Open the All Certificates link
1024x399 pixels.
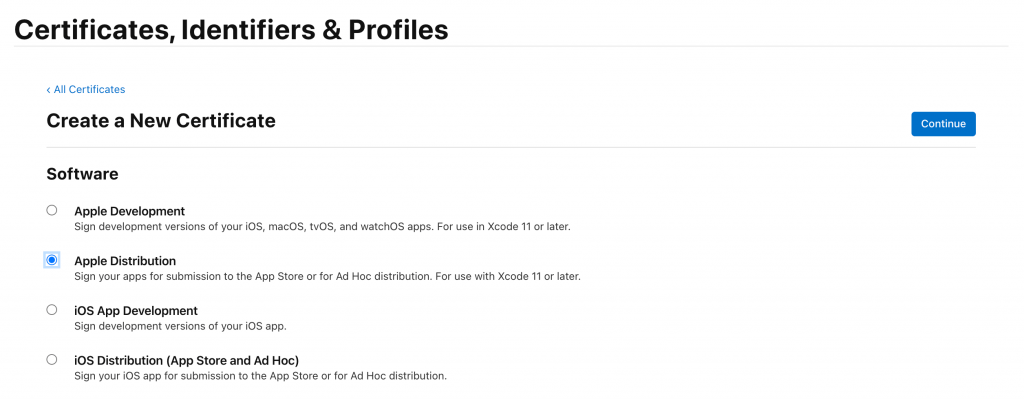point(89,89)
